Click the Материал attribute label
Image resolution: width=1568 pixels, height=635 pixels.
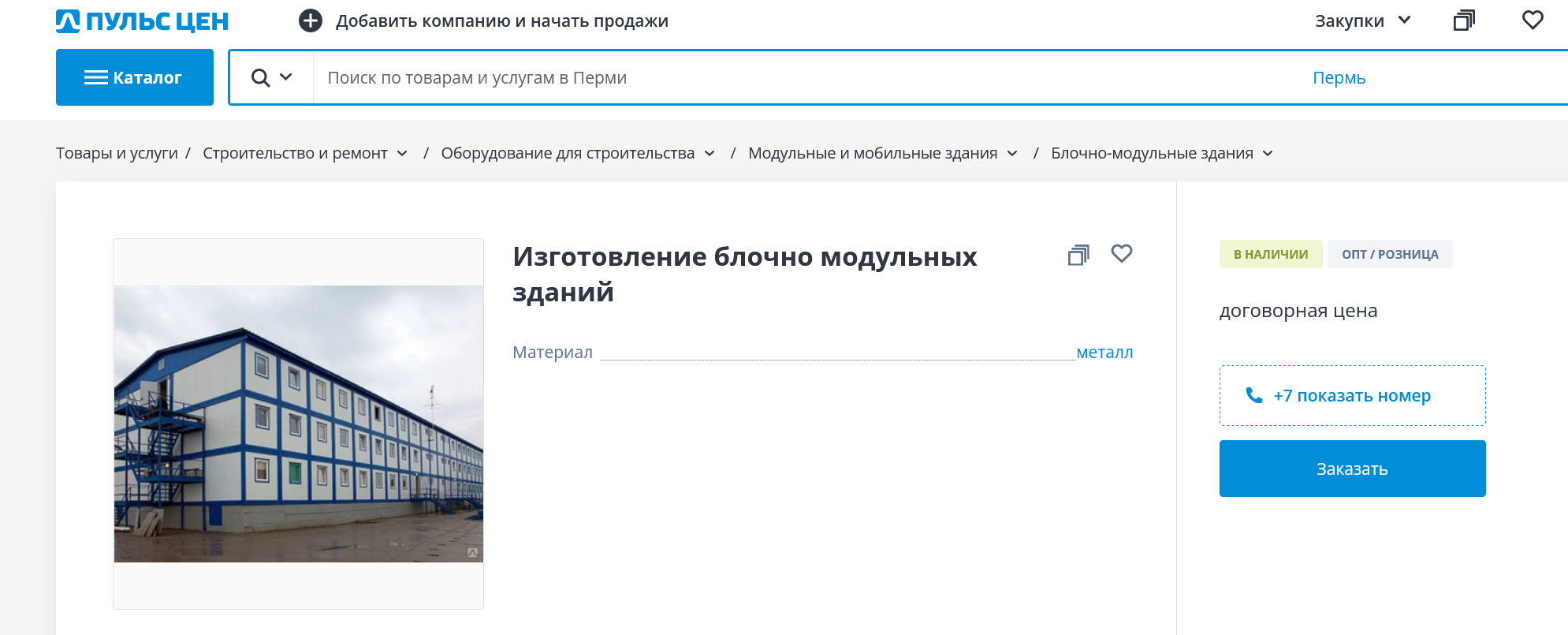pos(553,352)
